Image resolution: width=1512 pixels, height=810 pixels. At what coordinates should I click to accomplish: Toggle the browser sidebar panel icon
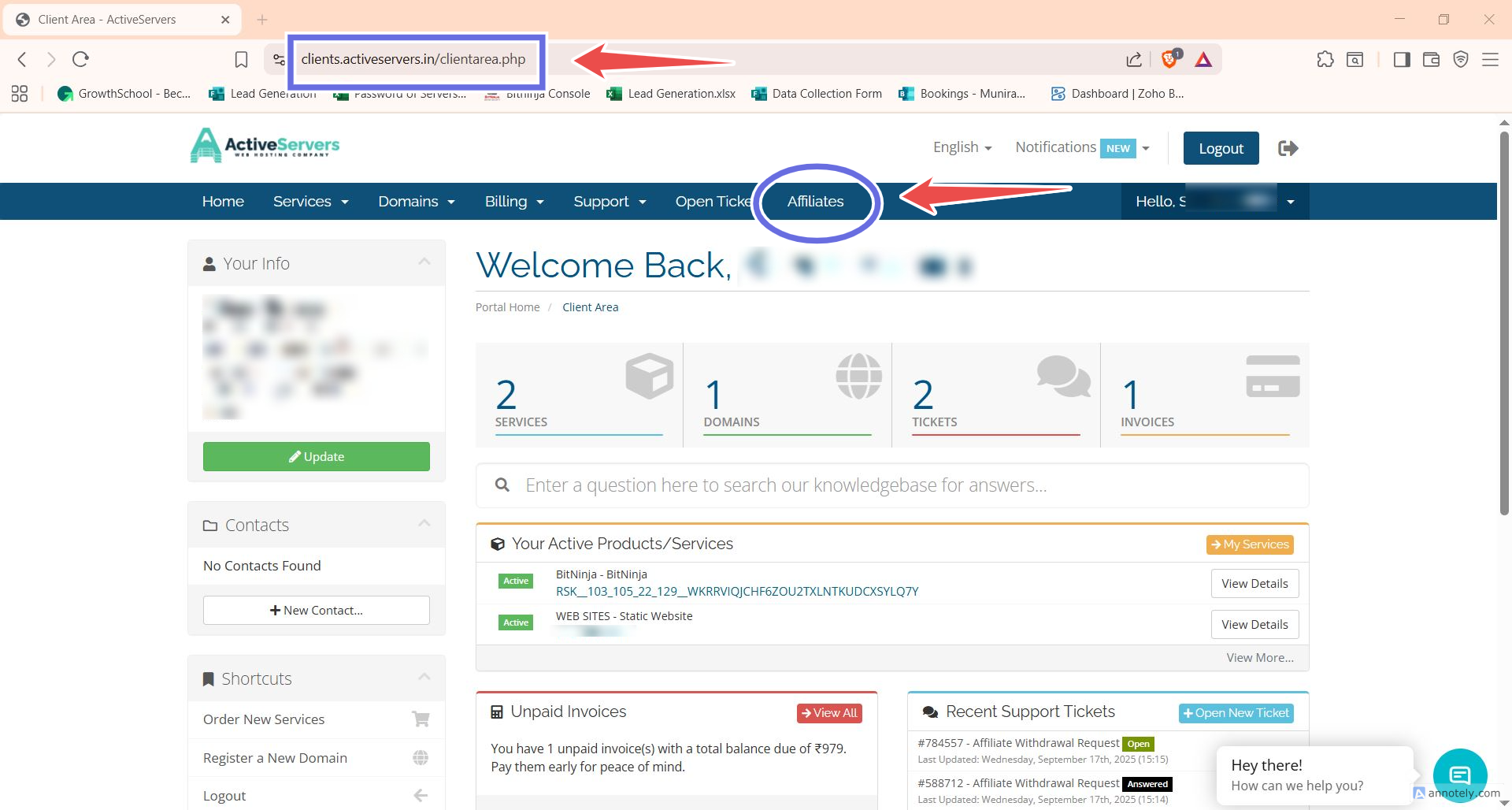click(1401, 59)
